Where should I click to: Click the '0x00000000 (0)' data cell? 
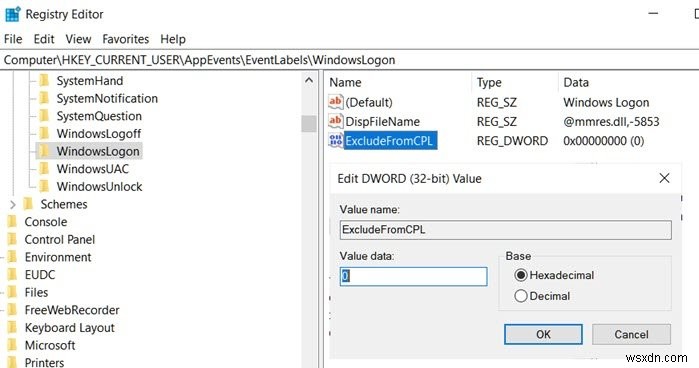(604, 141)
